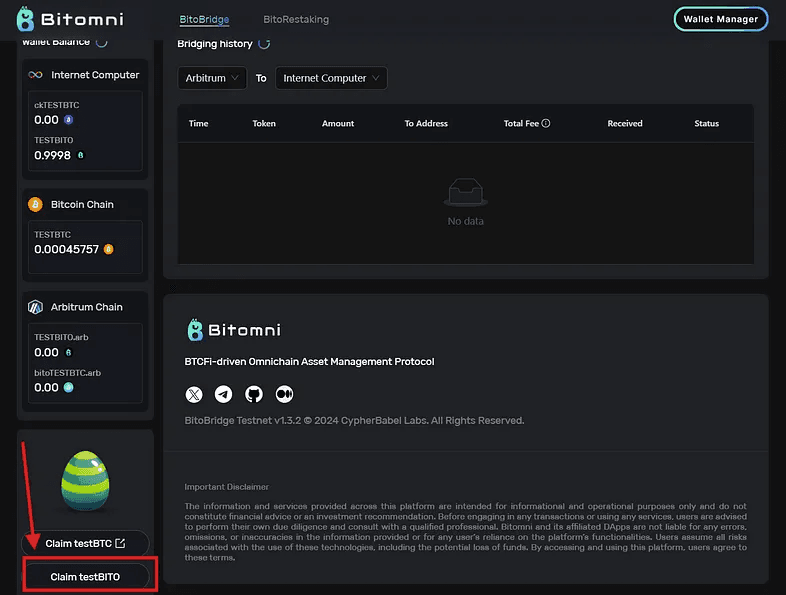Click the TESTBITO token icon
The height and width of the screenshot is (595, 786).
[80, 155]
